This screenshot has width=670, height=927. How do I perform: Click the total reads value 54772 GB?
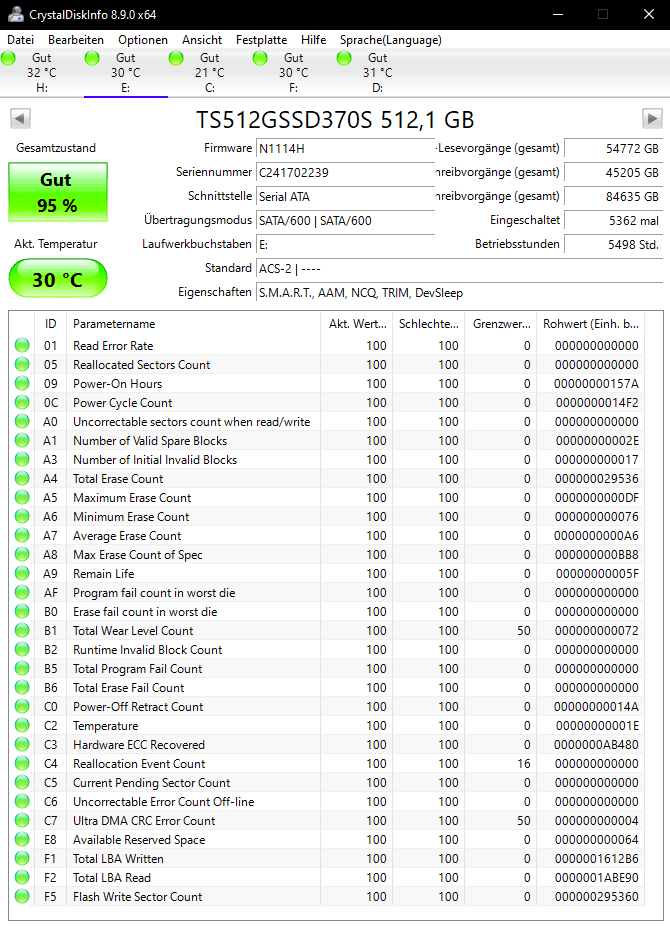click(x=613, y=148)
